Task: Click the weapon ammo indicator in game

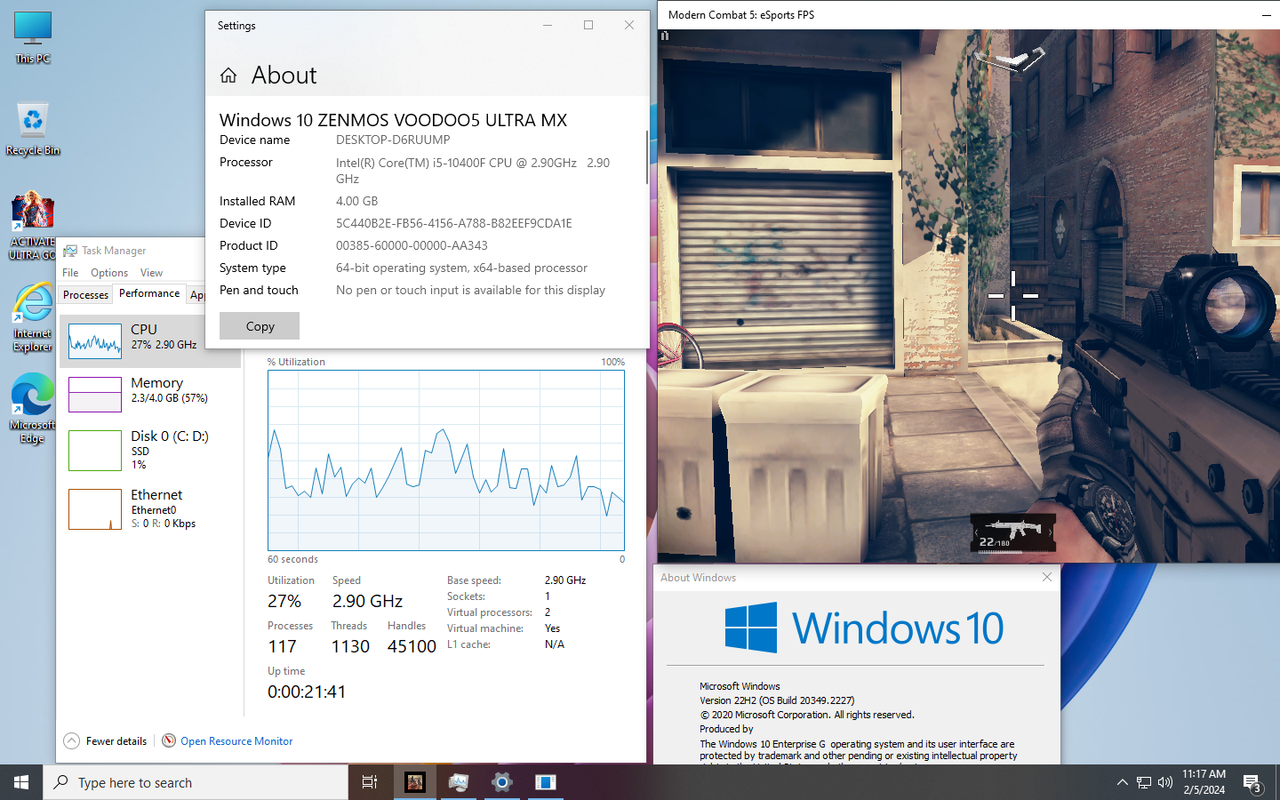Action: click(x=1013, y=533)
